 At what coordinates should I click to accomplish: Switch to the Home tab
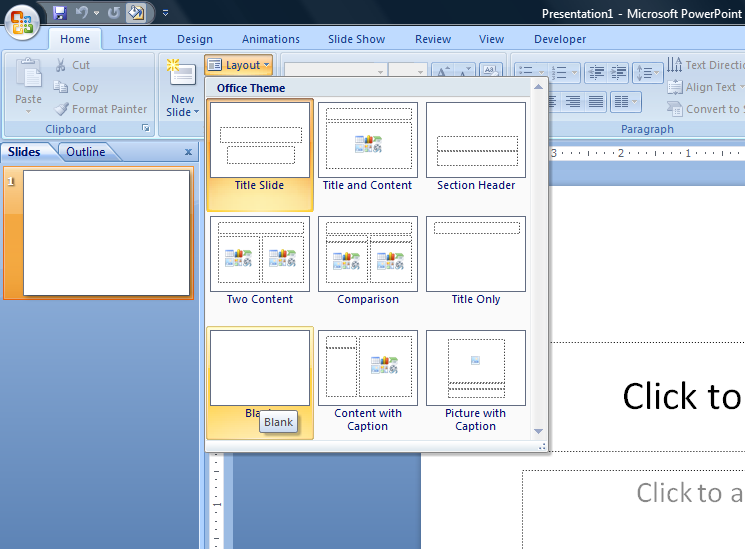(x=75, y=39)
